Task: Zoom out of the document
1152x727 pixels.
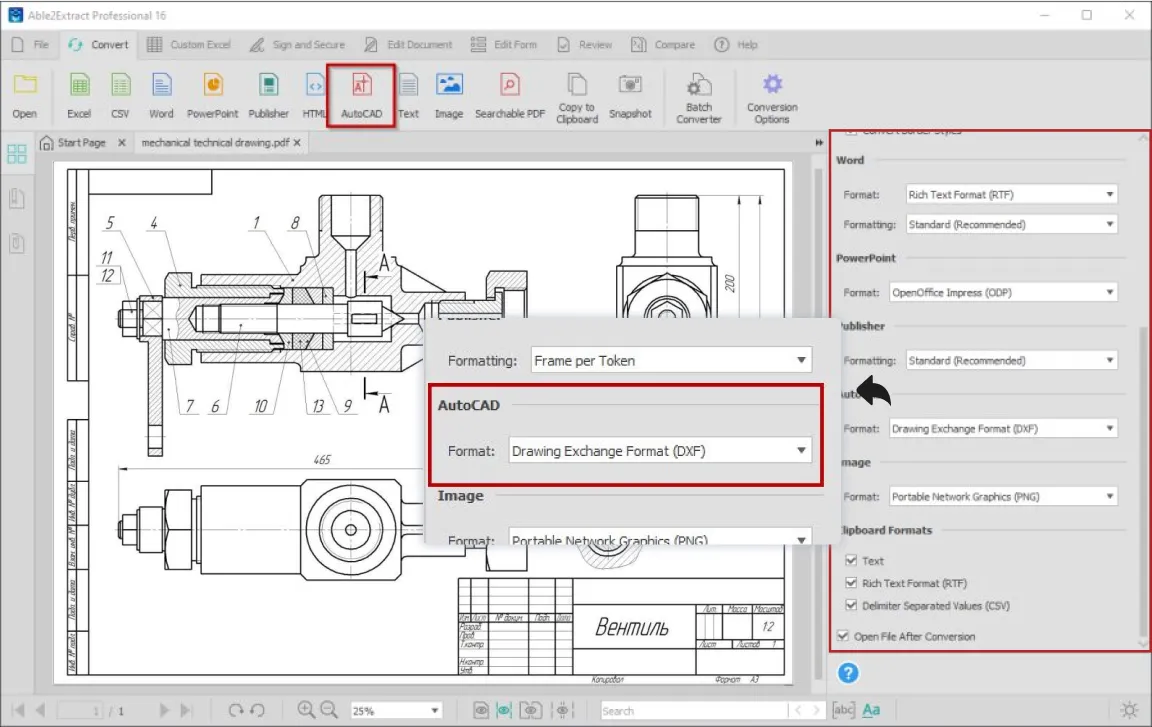Action: 328,709
